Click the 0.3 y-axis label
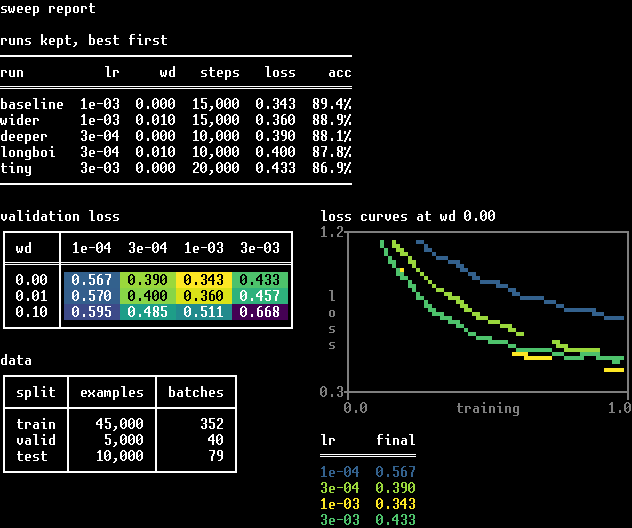Viewport: 632px width, 528px height. [332, 392]
